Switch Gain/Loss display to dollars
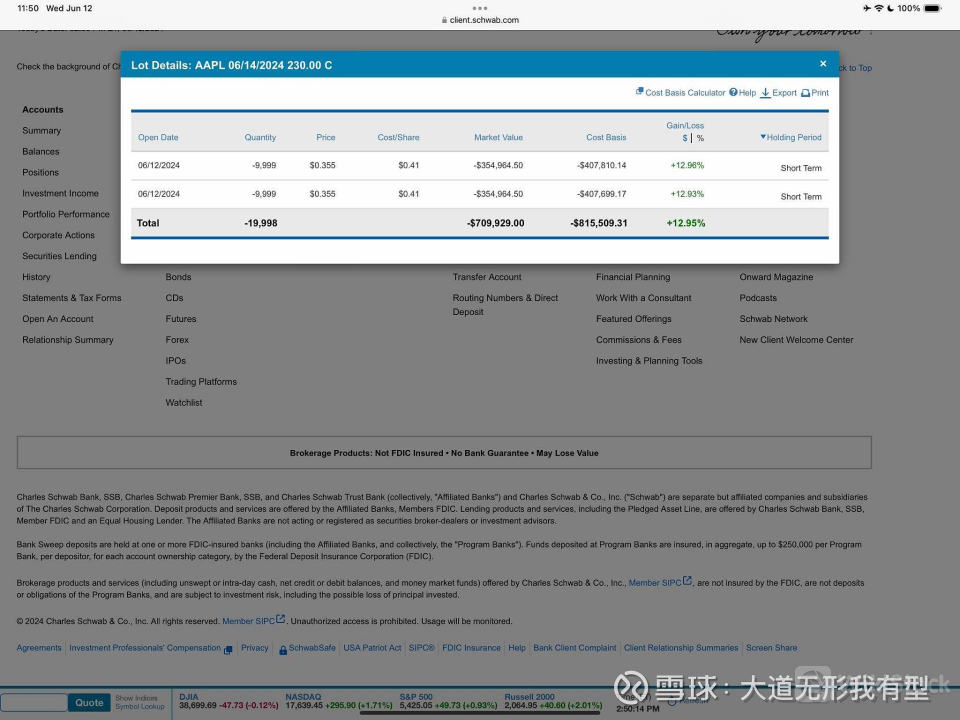This screenshot has width=960, height=720. pyautogui.click(x=685, y=139)
